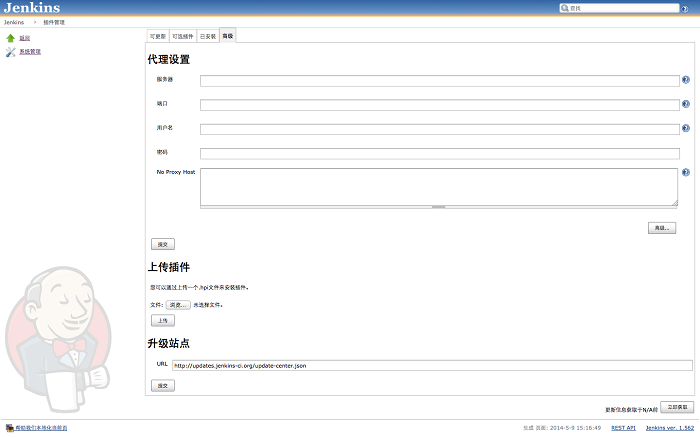
Task: Focus the proxy server input field
Action: 440,81
